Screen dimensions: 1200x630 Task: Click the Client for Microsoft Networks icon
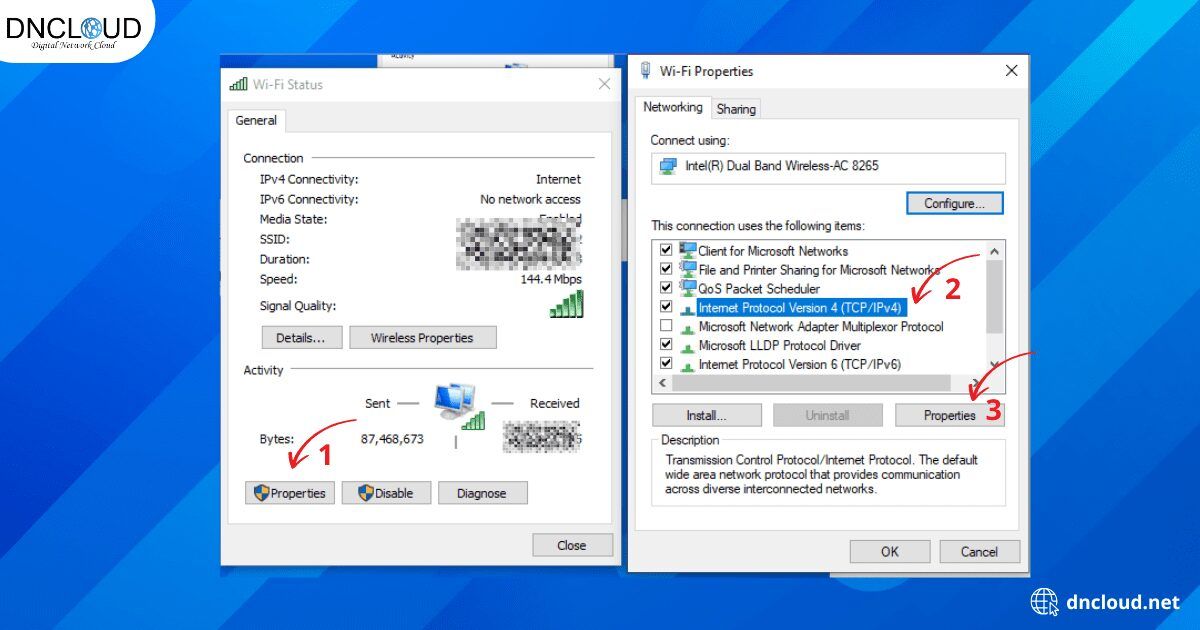(687, 250)
